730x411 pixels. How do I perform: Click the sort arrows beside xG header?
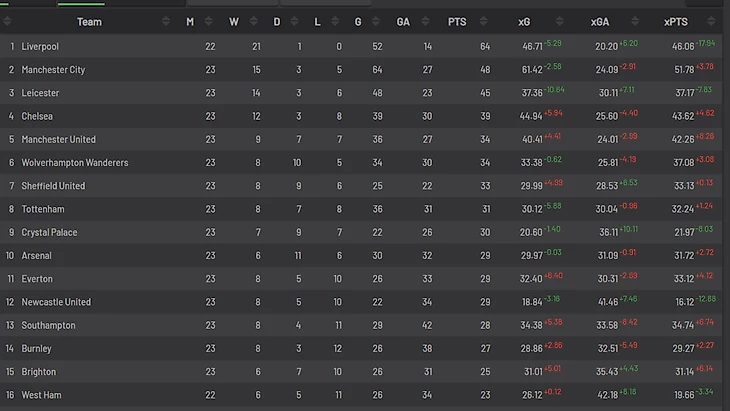[x=560, y=21]
